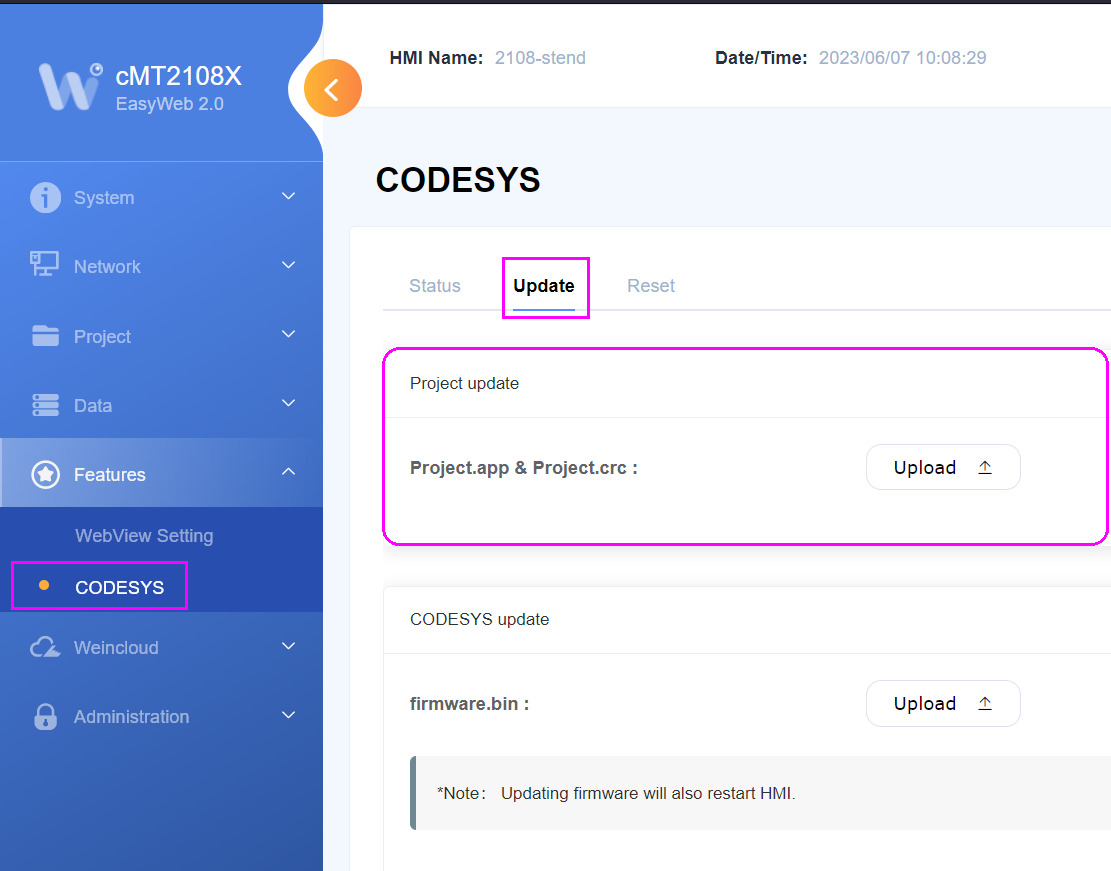Image resolution: width=1111 pixels, height=871 pixels.
Task: Click the 'Date/Time:' label
Action: [x=761, y=57]
